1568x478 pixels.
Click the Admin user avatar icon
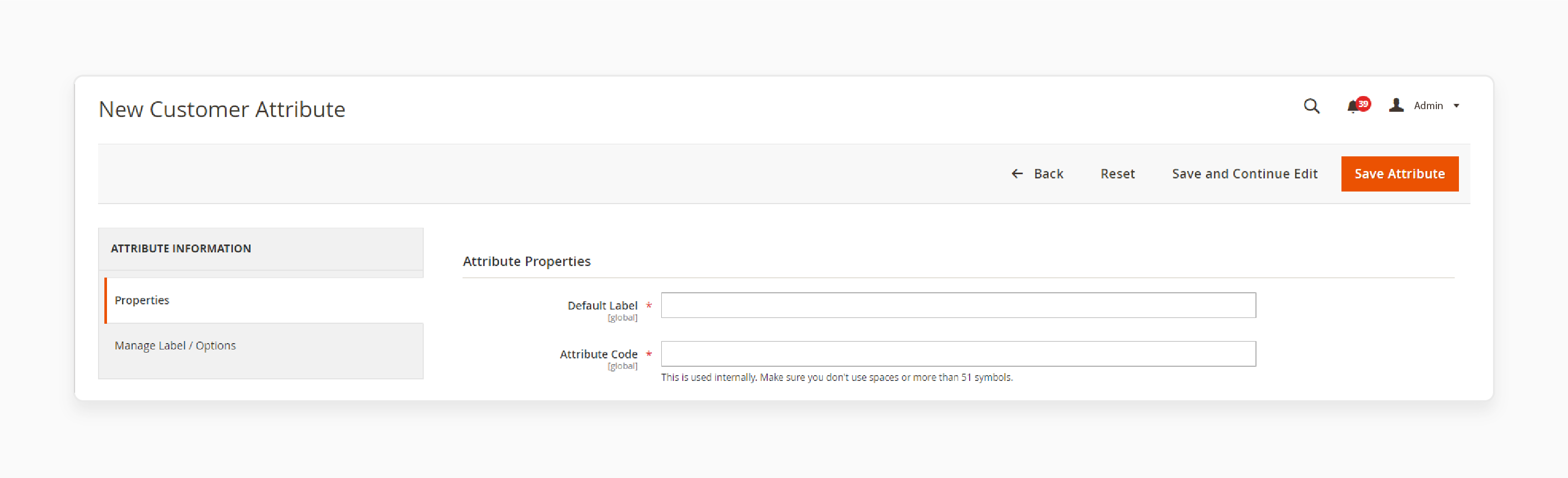pos(1396,105)
